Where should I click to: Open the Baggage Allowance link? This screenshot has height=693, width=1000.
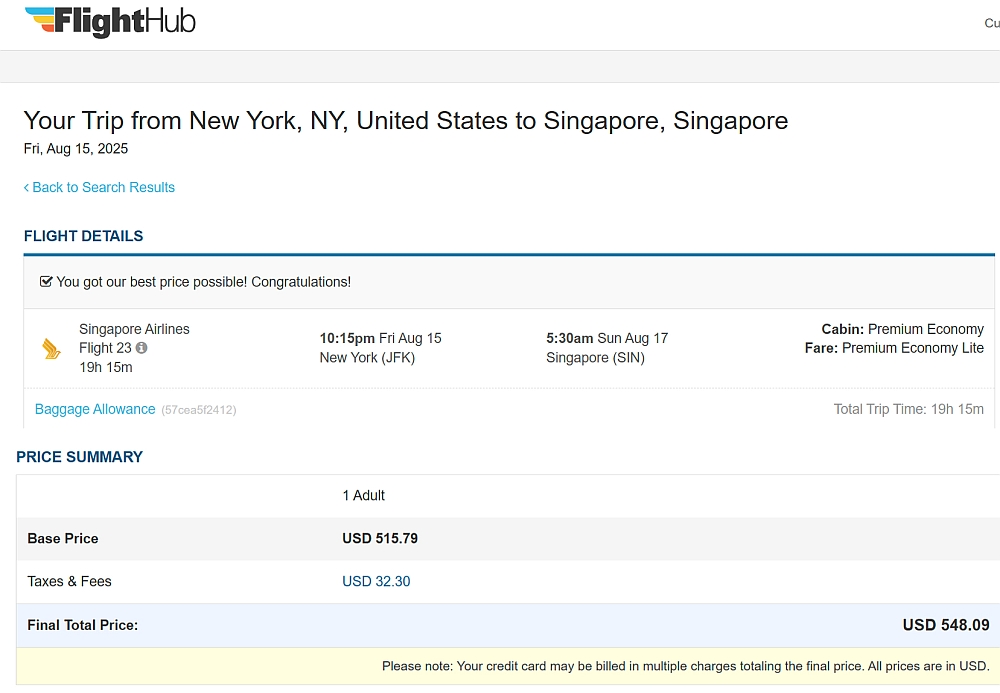point(95,409)
